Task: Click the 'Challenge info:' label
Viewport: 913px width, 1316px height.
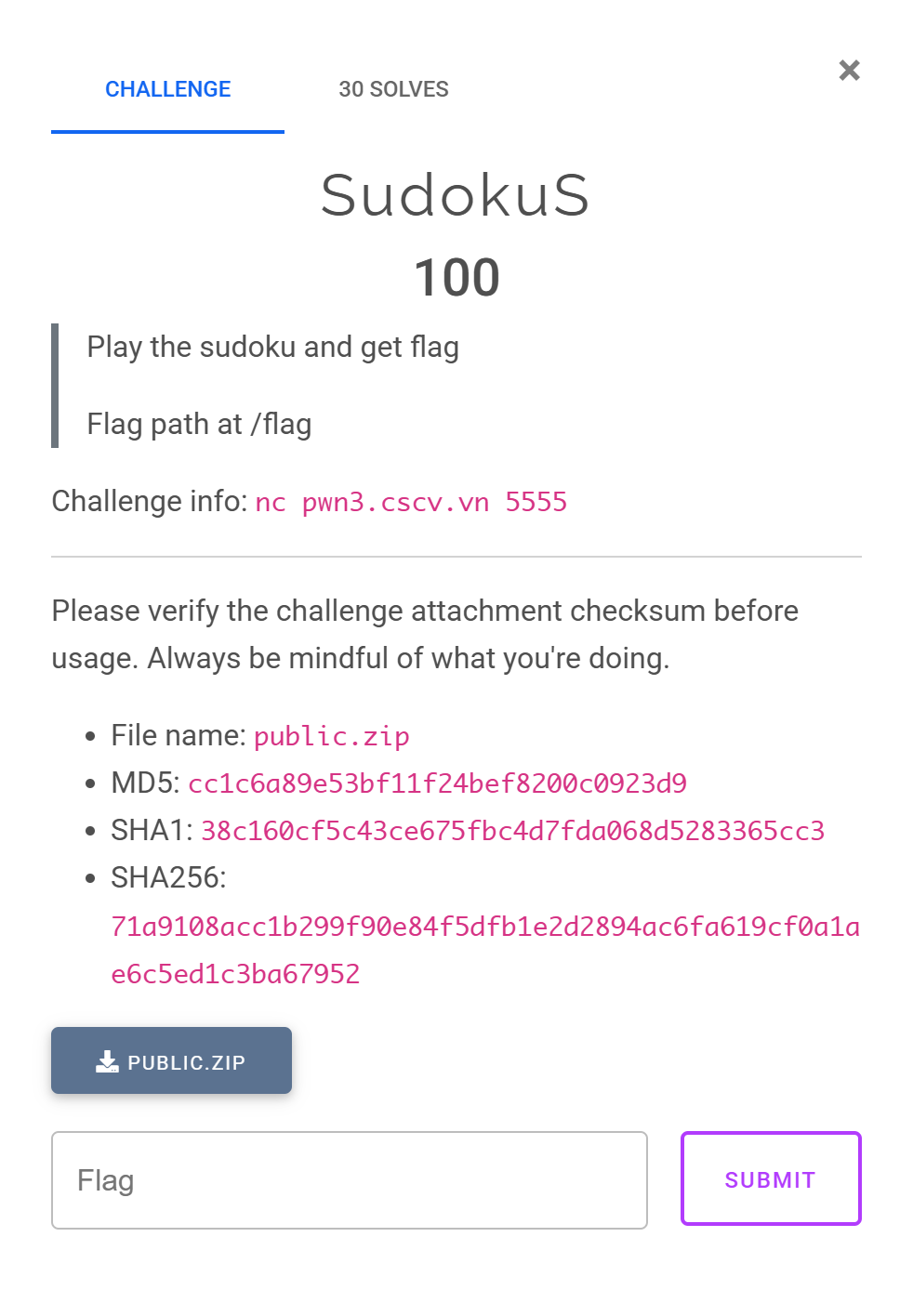Action: coord(149,501)
